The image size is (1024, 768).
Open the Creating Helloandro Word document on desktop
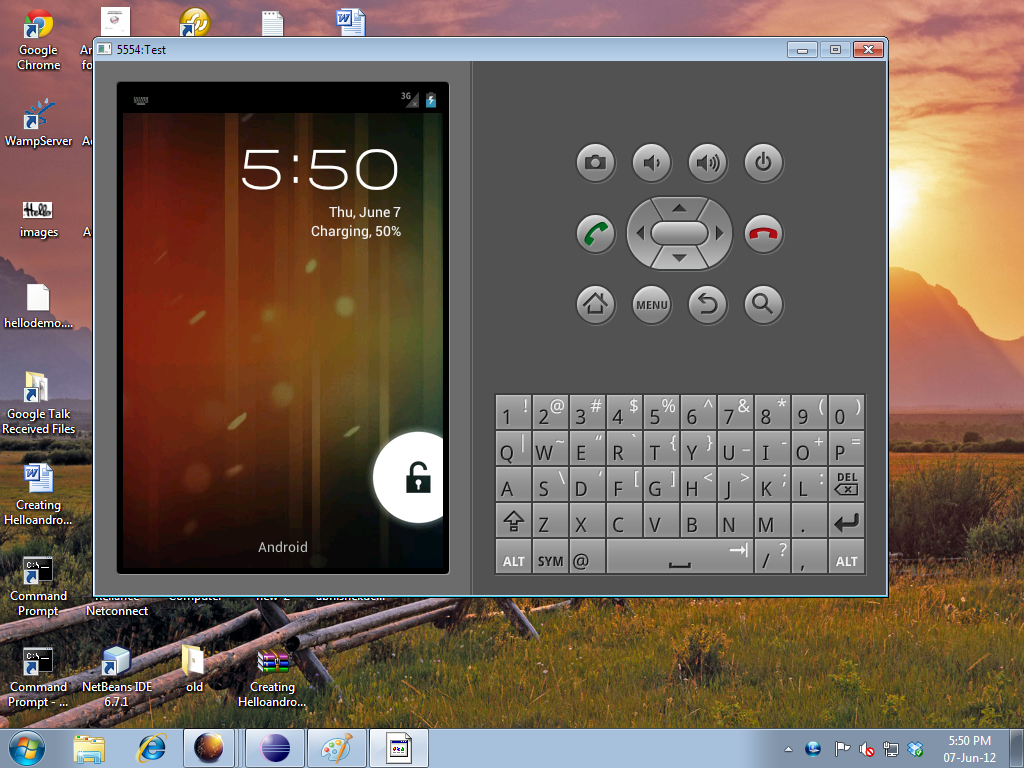(38, 494)
